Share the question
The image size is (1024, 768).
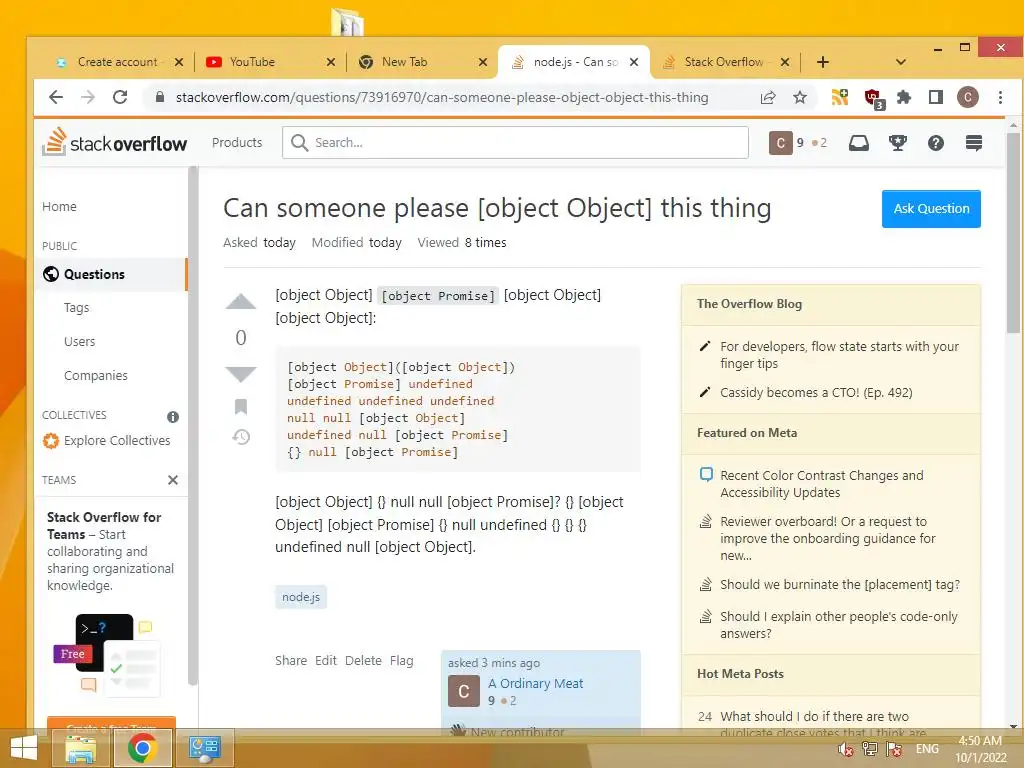tap(291, 660)
